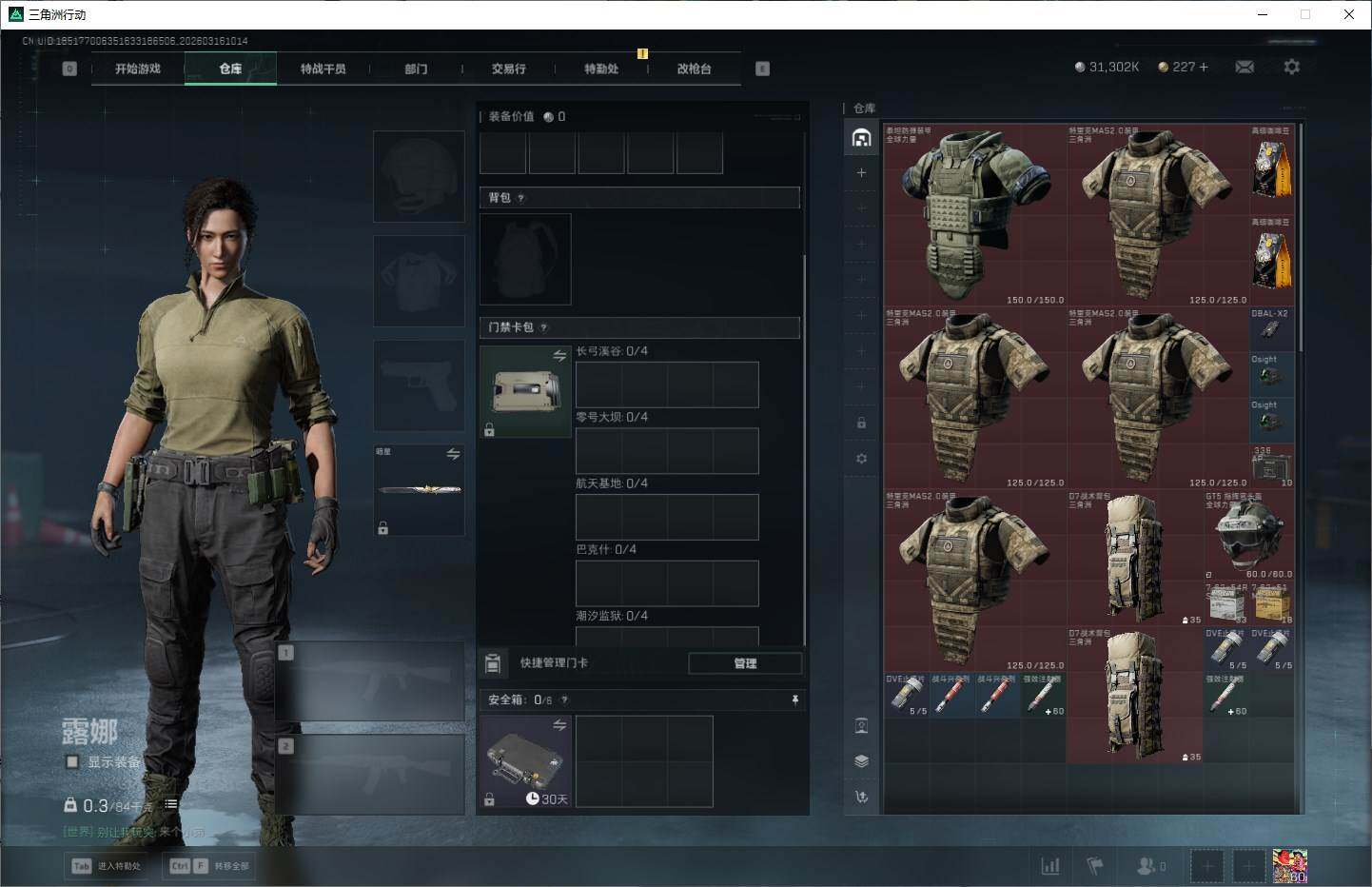The width and height of the screenshot is (1372, 887).
Task: Open game settings gear in top bar
Action: (1291, 67)
